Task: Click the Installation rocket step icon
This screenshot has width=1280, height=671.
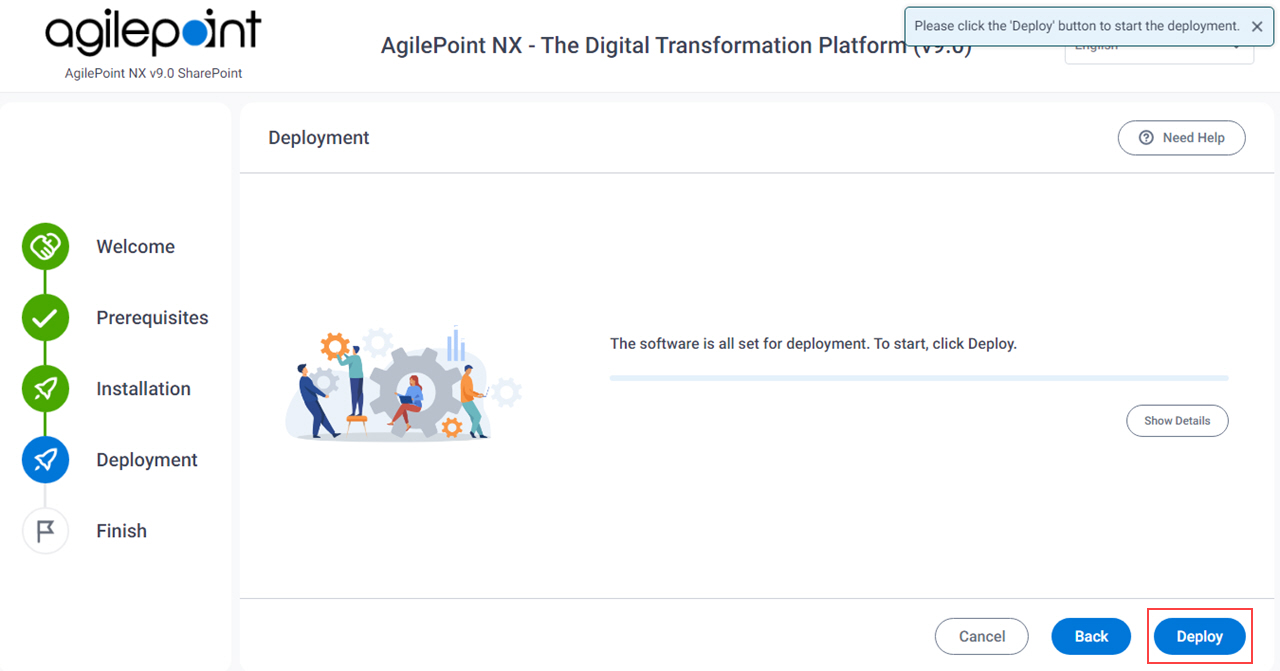Action: [45, 389]
